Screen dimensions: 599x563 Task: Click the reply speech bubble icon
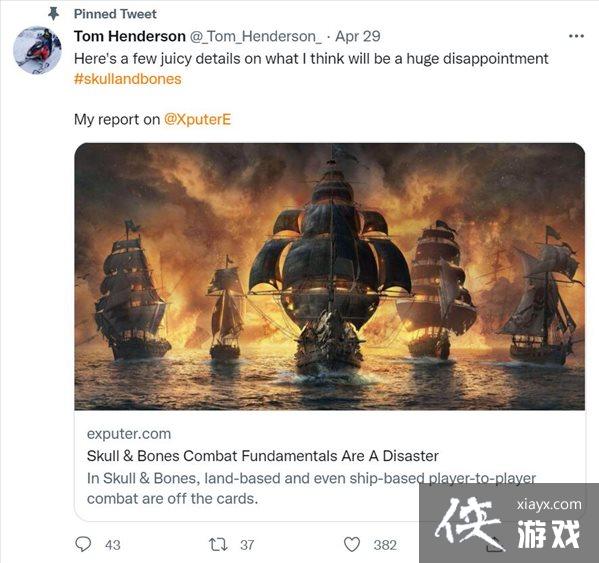click(x=83, y=544)
